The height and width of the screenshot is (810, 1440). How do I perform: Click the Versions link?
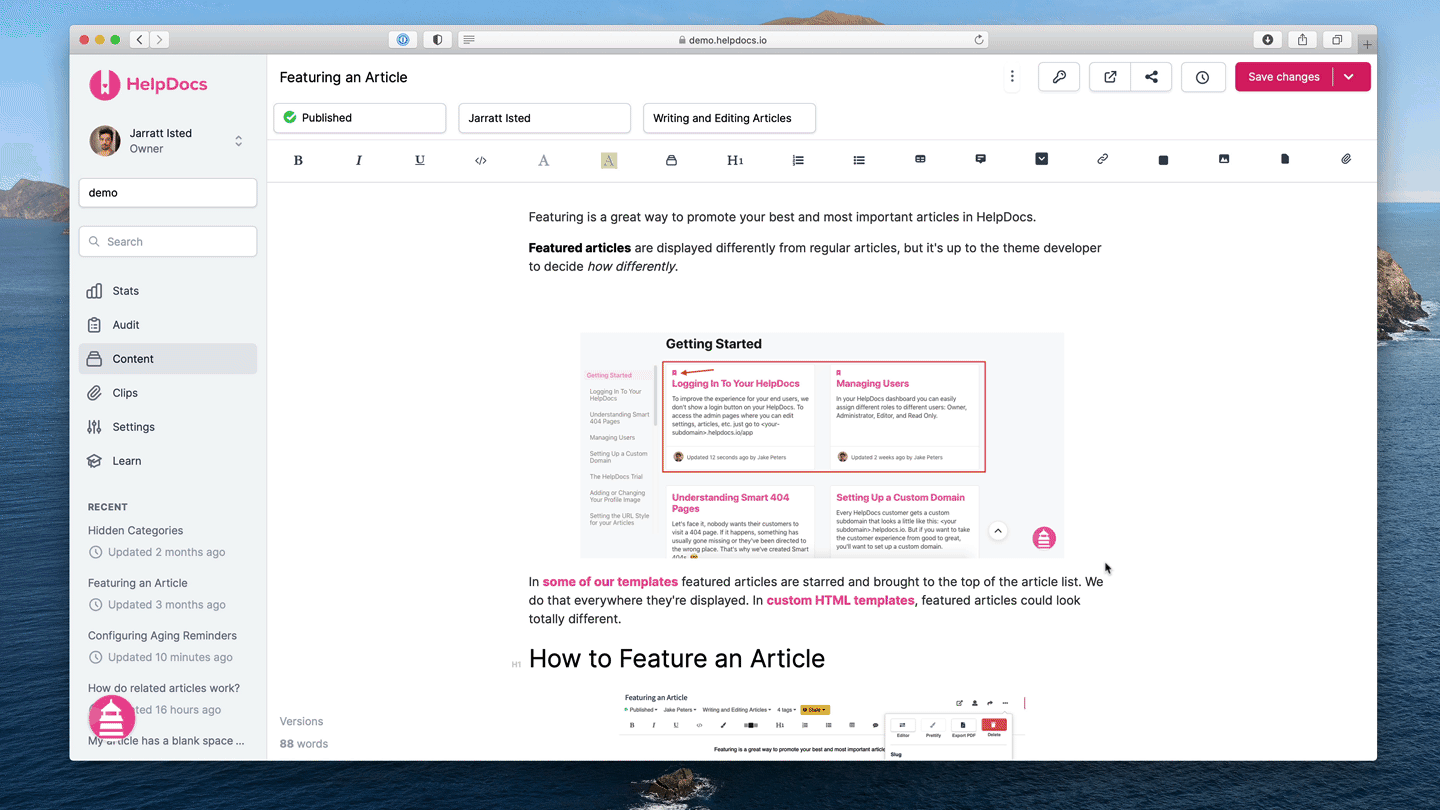click(x=301, y=721)
